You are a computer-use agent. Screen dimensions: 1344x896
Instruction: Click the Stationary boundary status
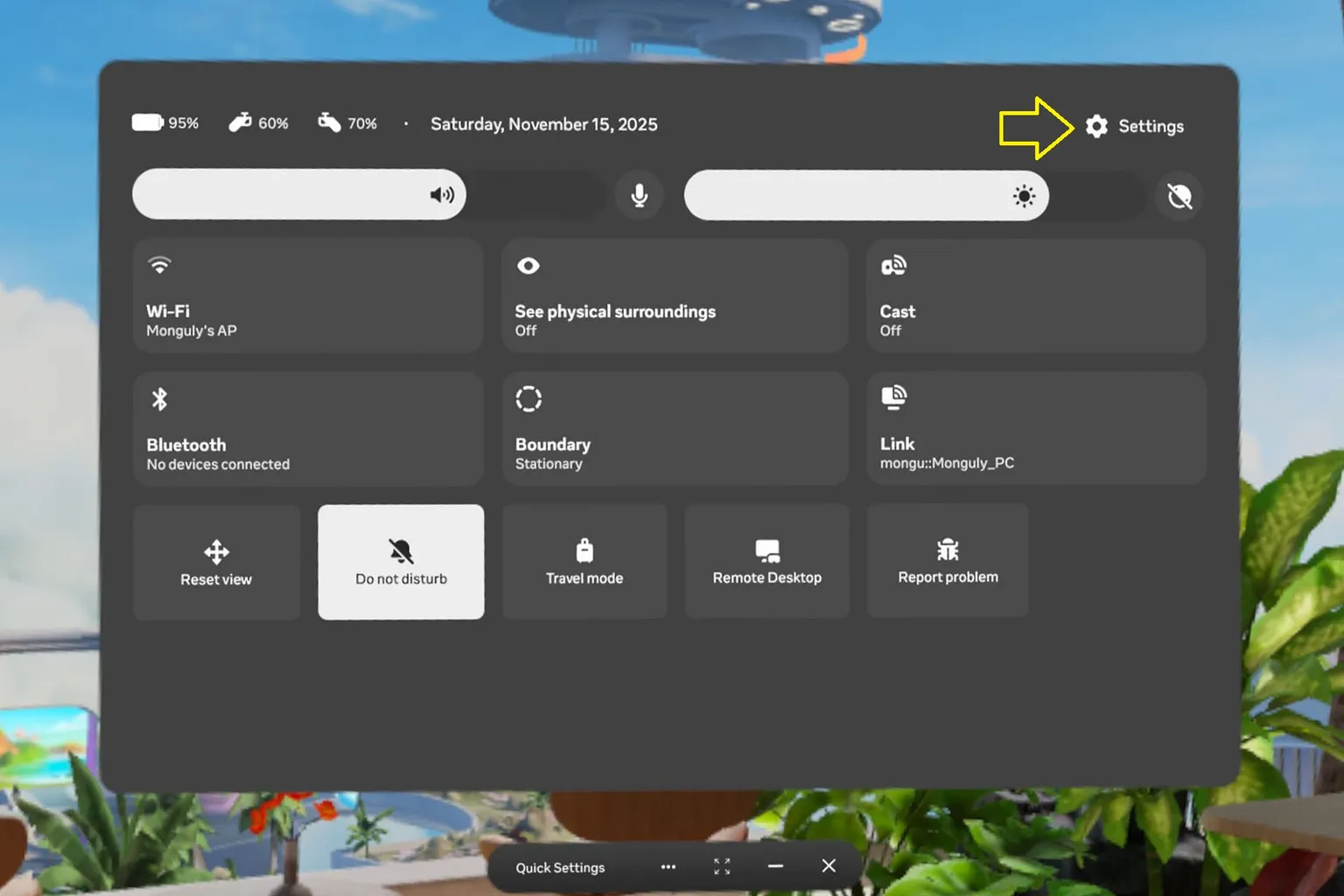549,464
